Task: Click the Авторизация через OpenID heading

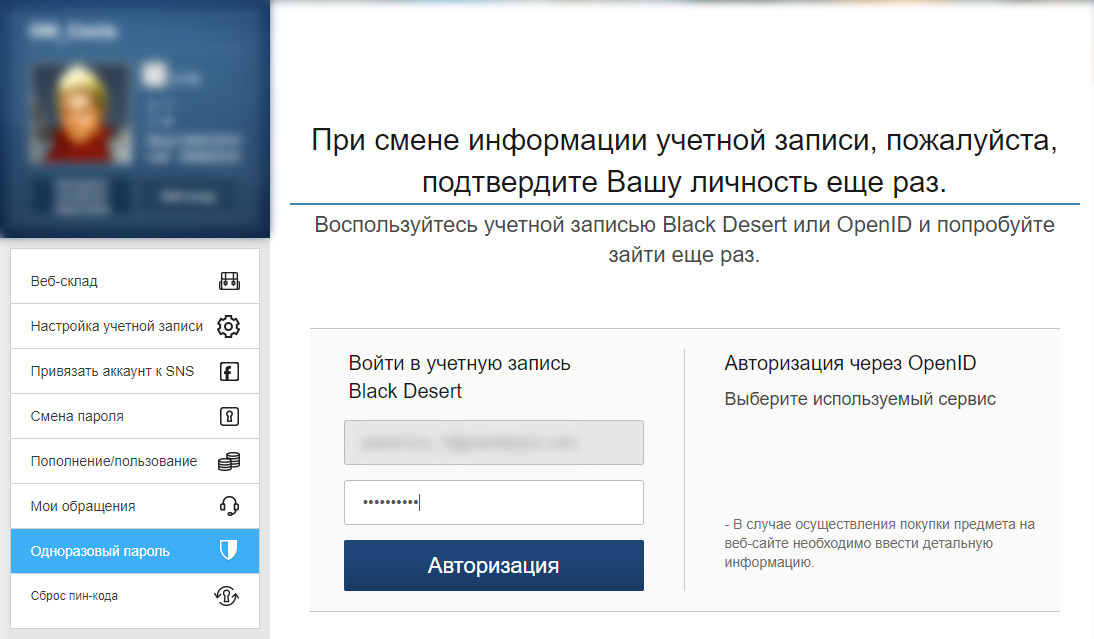Action: tap(850, 363)
